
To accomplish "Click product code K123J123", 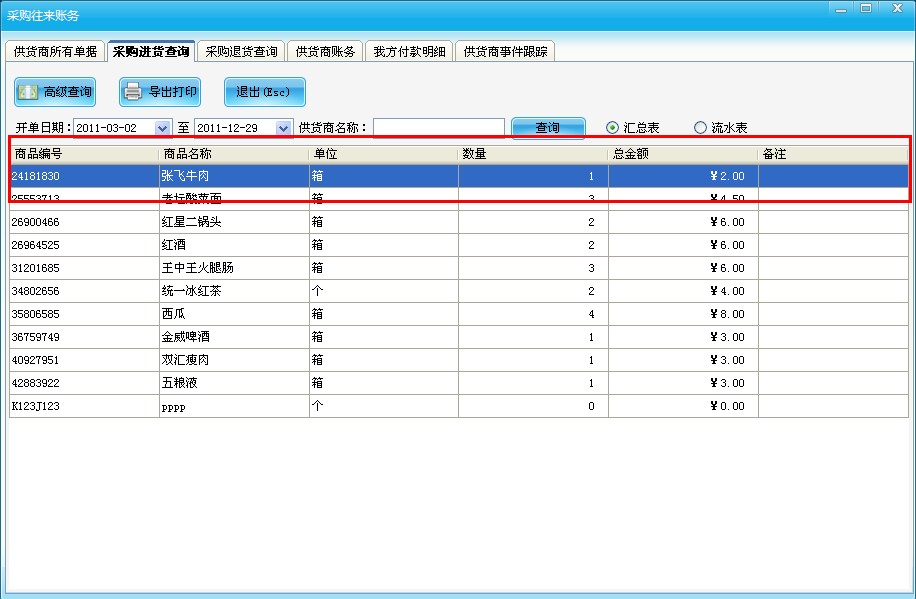I will pyautogui.click(x=36, y=406).
